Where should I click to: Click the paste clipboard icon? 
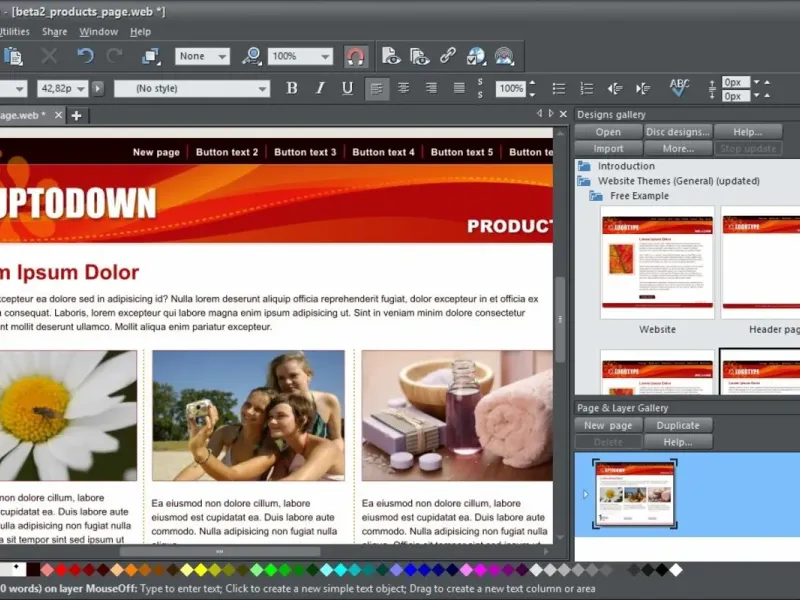13,56
